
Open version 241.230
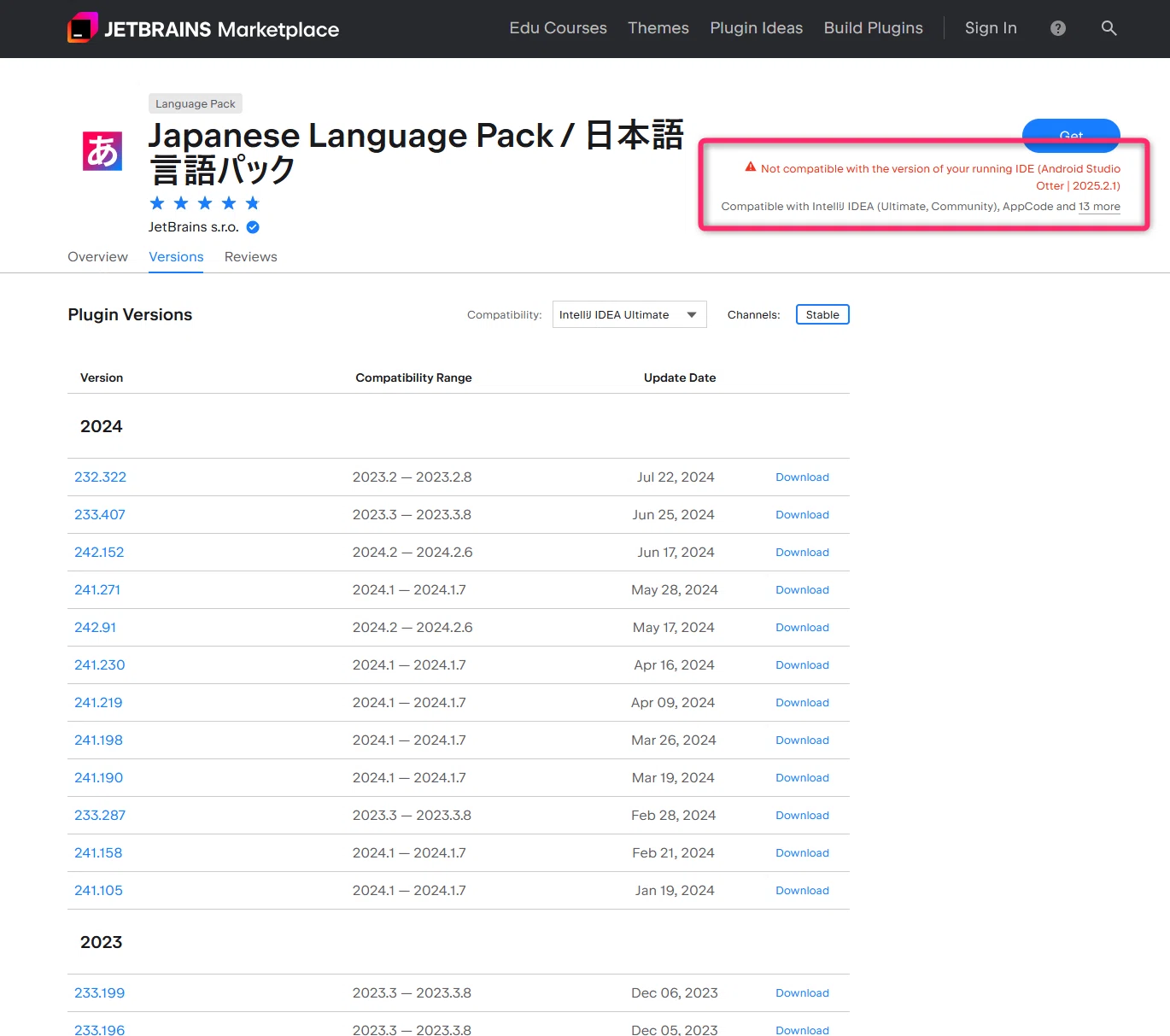tap(100, 665)
